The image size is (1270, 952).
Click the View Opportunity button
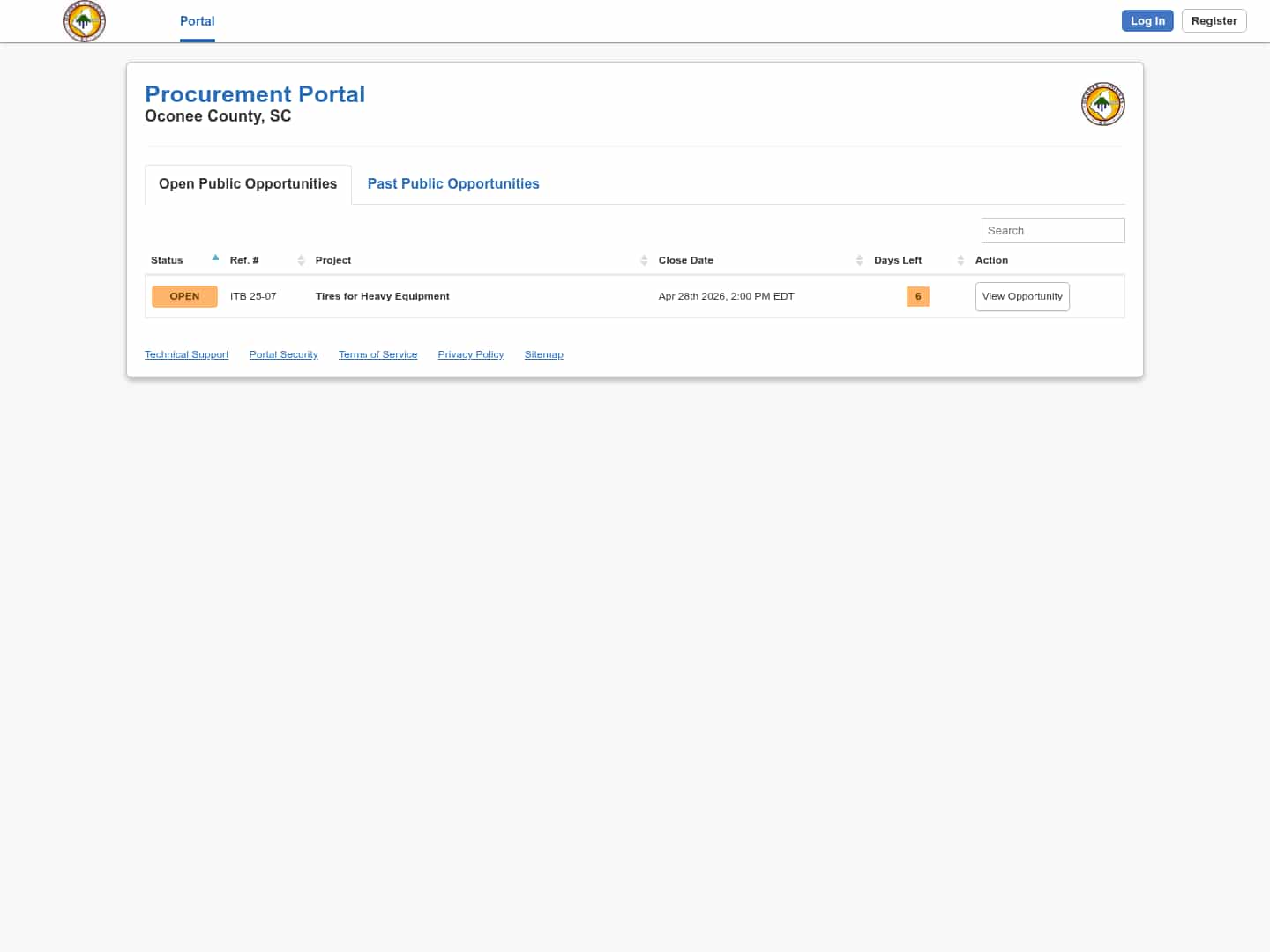[1022, 296]
